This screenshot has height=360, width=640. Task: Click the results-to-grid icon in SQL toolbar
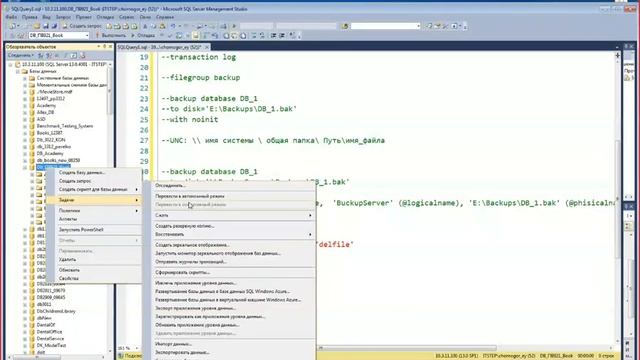click(x=234, y=36)
